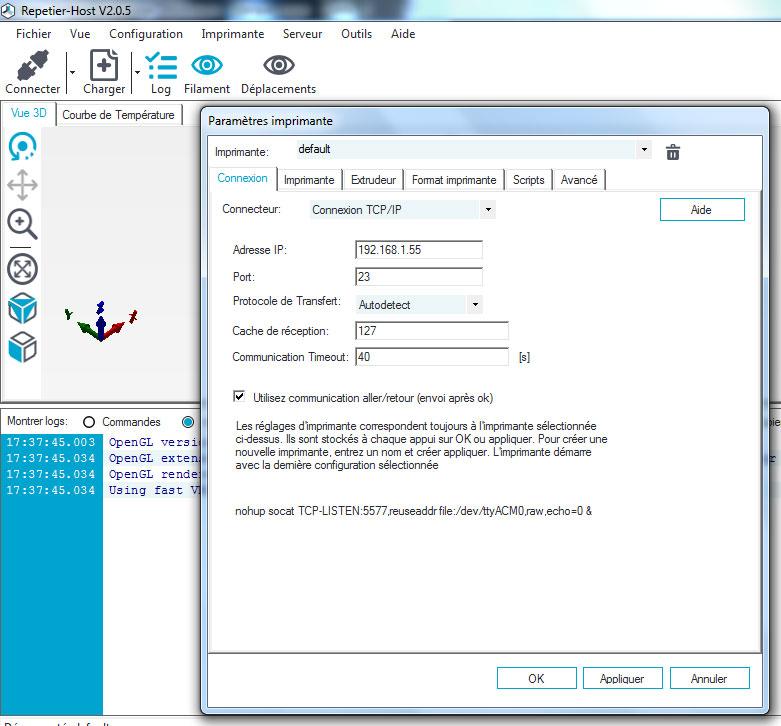The height and width of the screenshot is (726, 781).
Task: Click the 3D axis gizmo in viewport
Action: tap(101, 322)
